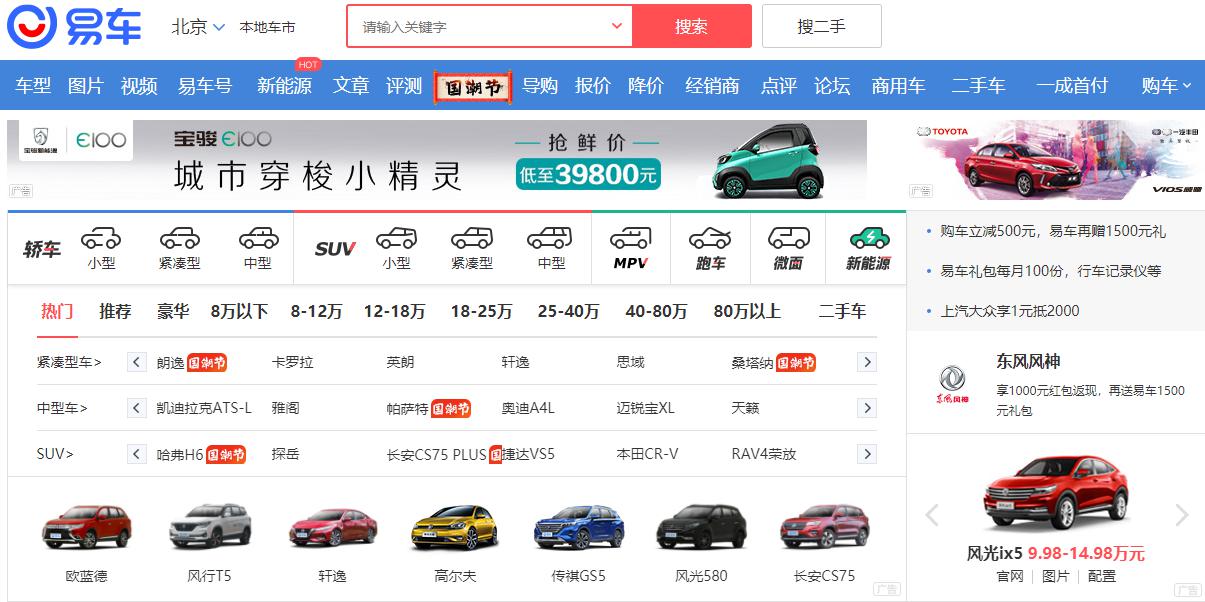Open the 紧凑型车> category link
Screen dimensions: 1205x602
coord(69,362)
